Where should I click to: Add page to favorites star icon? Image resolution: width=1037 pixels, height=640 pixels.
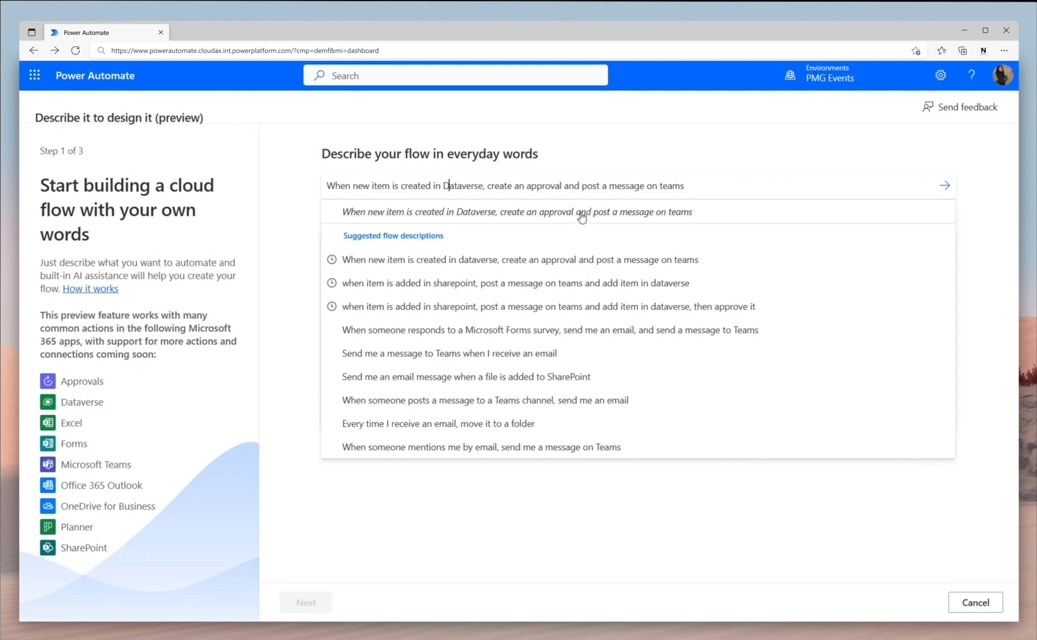coord(916,50)
